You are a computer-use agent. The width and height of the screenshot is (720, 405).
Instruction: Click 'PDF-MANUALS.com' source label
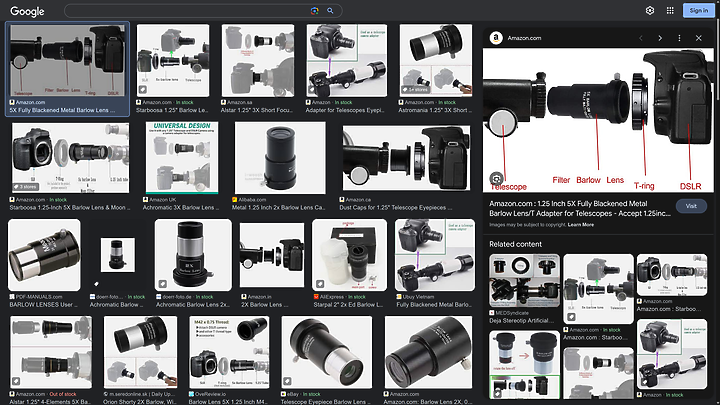coord(39,297)
